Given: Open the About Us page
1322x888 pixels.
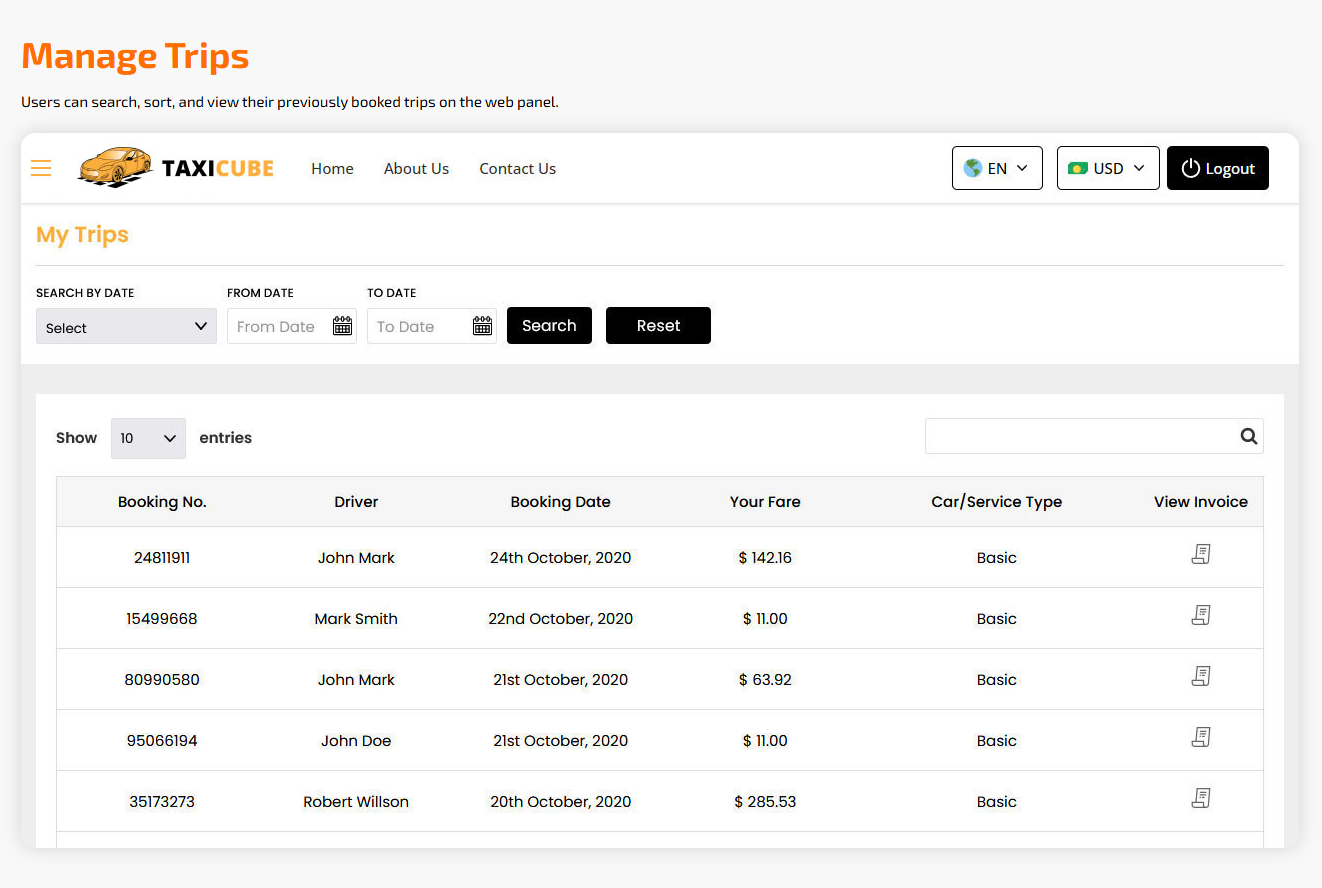Looking at the screenshot, I should pos(416,168).
